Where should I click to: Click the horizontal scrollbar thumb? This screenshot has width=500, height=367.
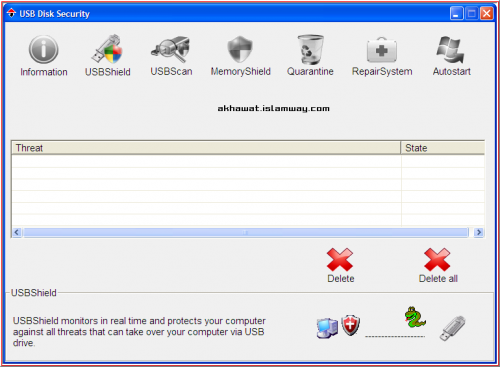coord(246,232)
